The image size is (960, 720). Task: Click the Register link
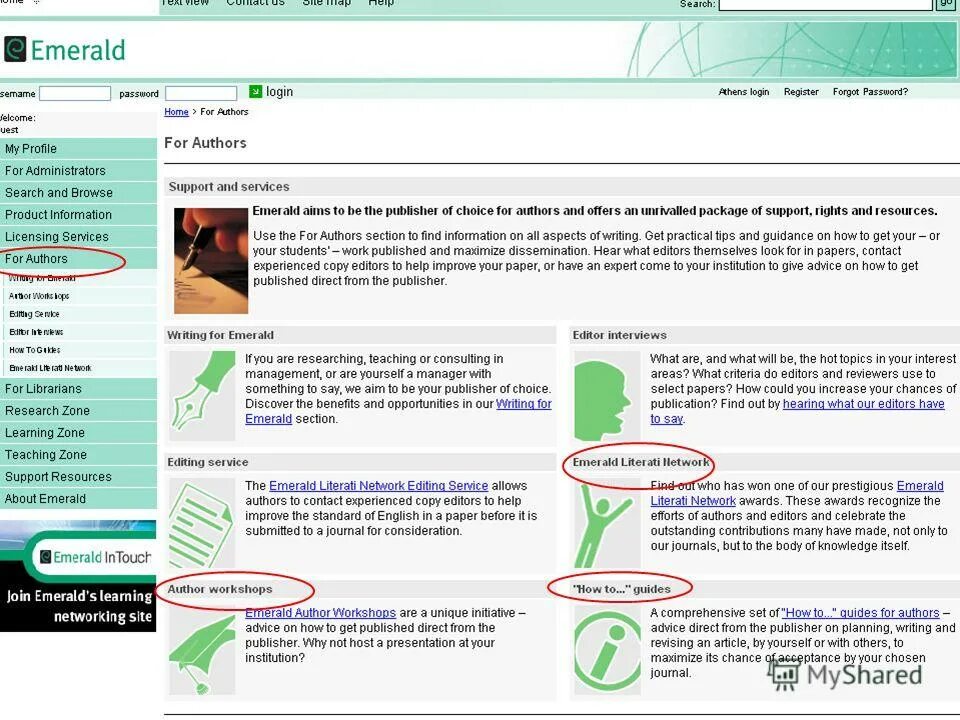[801, 92]
